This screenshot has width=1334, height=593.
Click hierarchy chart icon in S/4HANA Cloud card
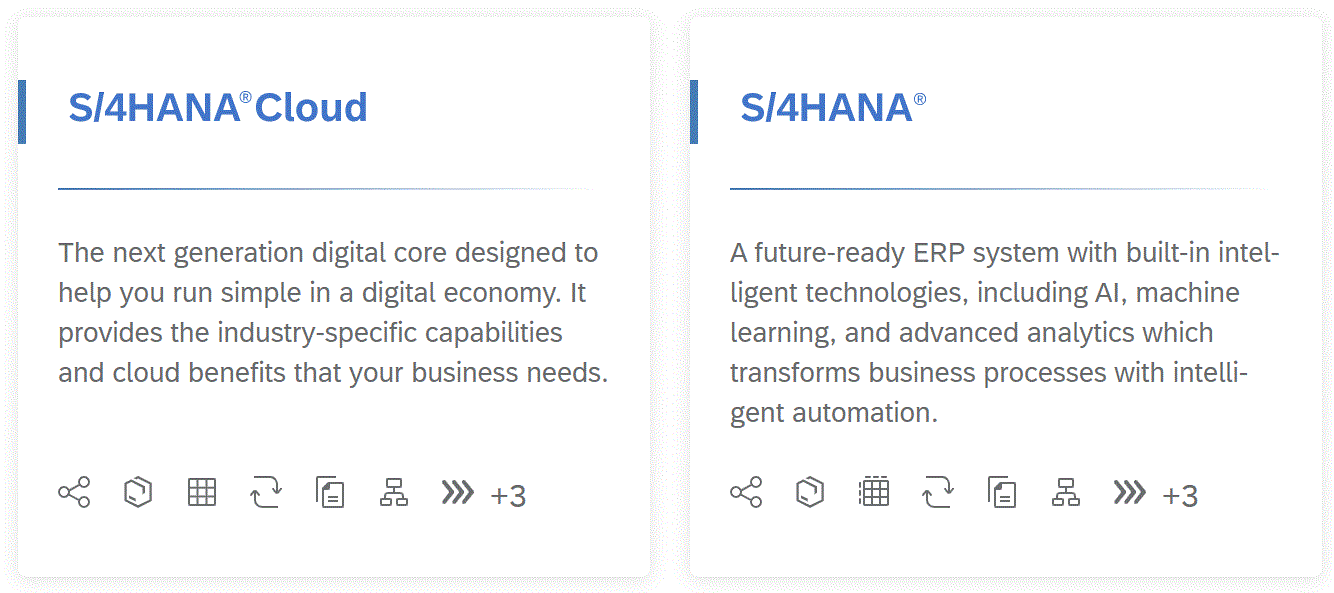(x=394, y=492)
